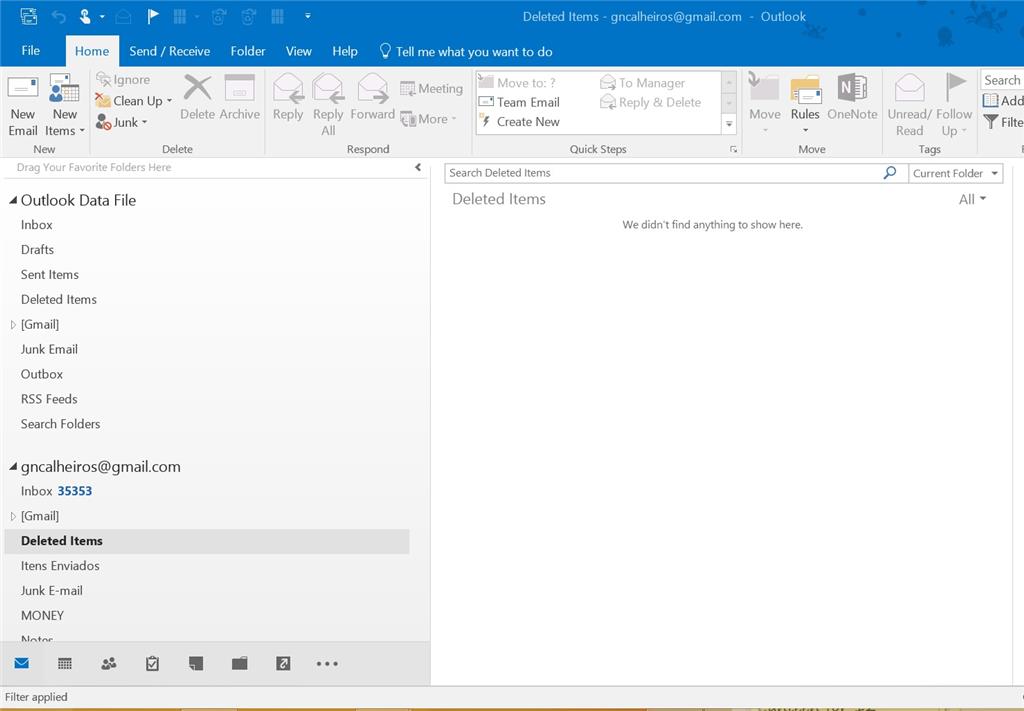The width and height of the screenshot is (1024, 711).
Task: Toggle Touch/Mouse mode hand icon
Action: pos(85,16)
